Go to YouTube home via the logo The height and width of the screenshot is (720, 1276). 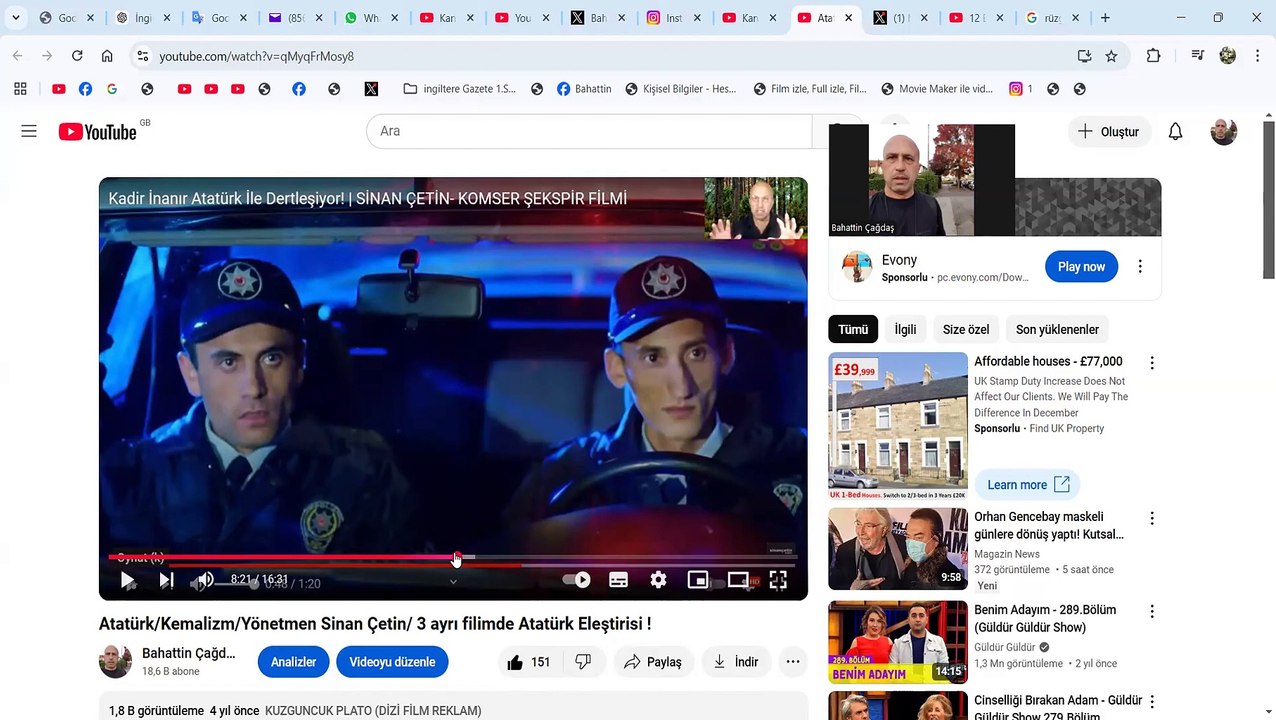click(x=97, y=131)
